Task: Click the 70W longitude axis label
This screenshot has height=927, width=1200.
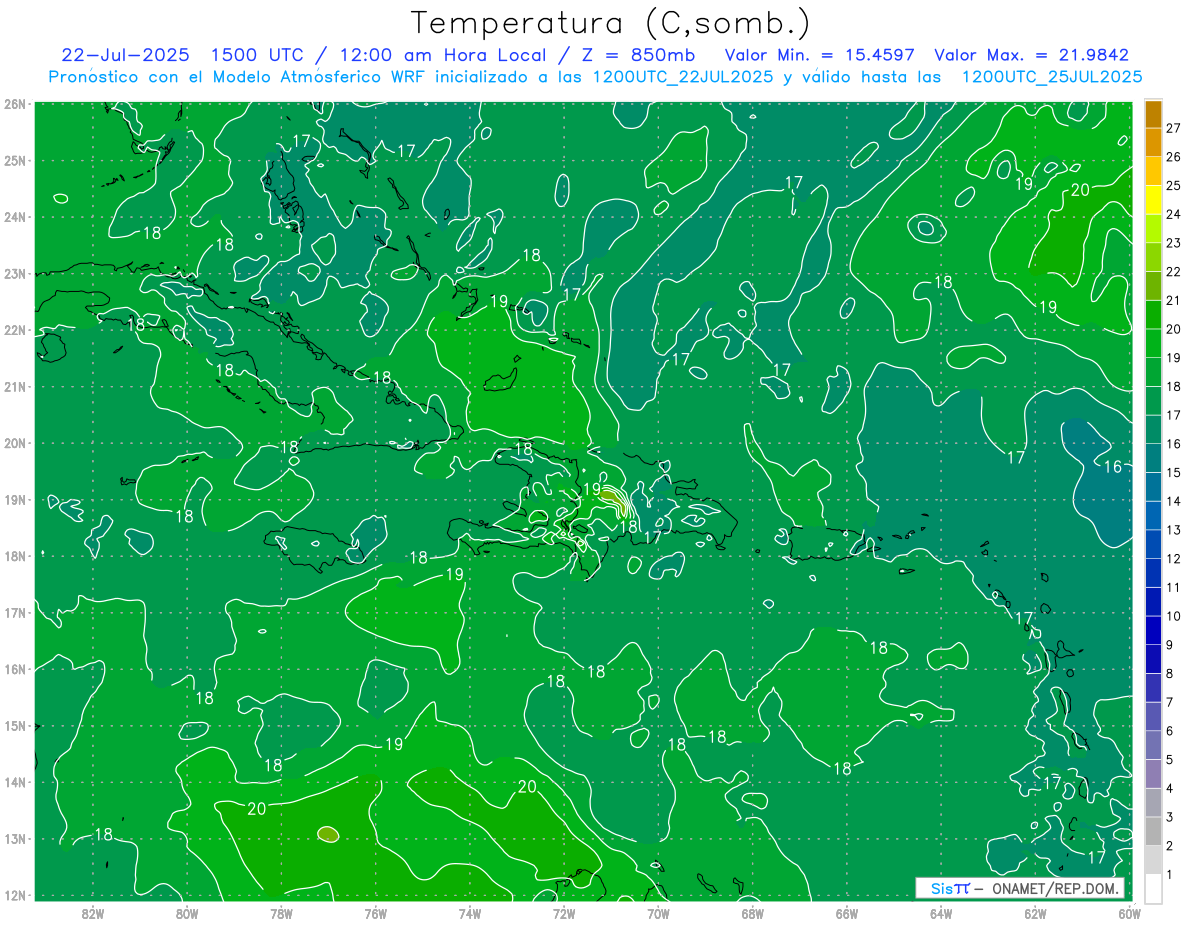Action: (x=658, y=913)
